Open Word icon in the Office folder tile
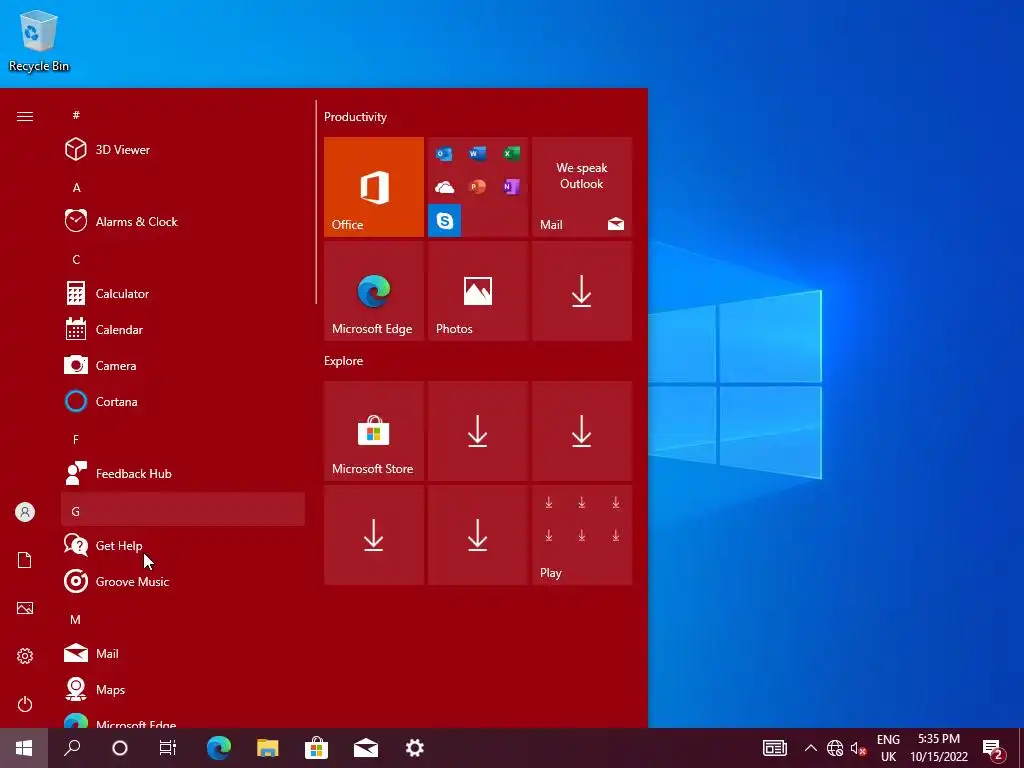 pos(477,153)
